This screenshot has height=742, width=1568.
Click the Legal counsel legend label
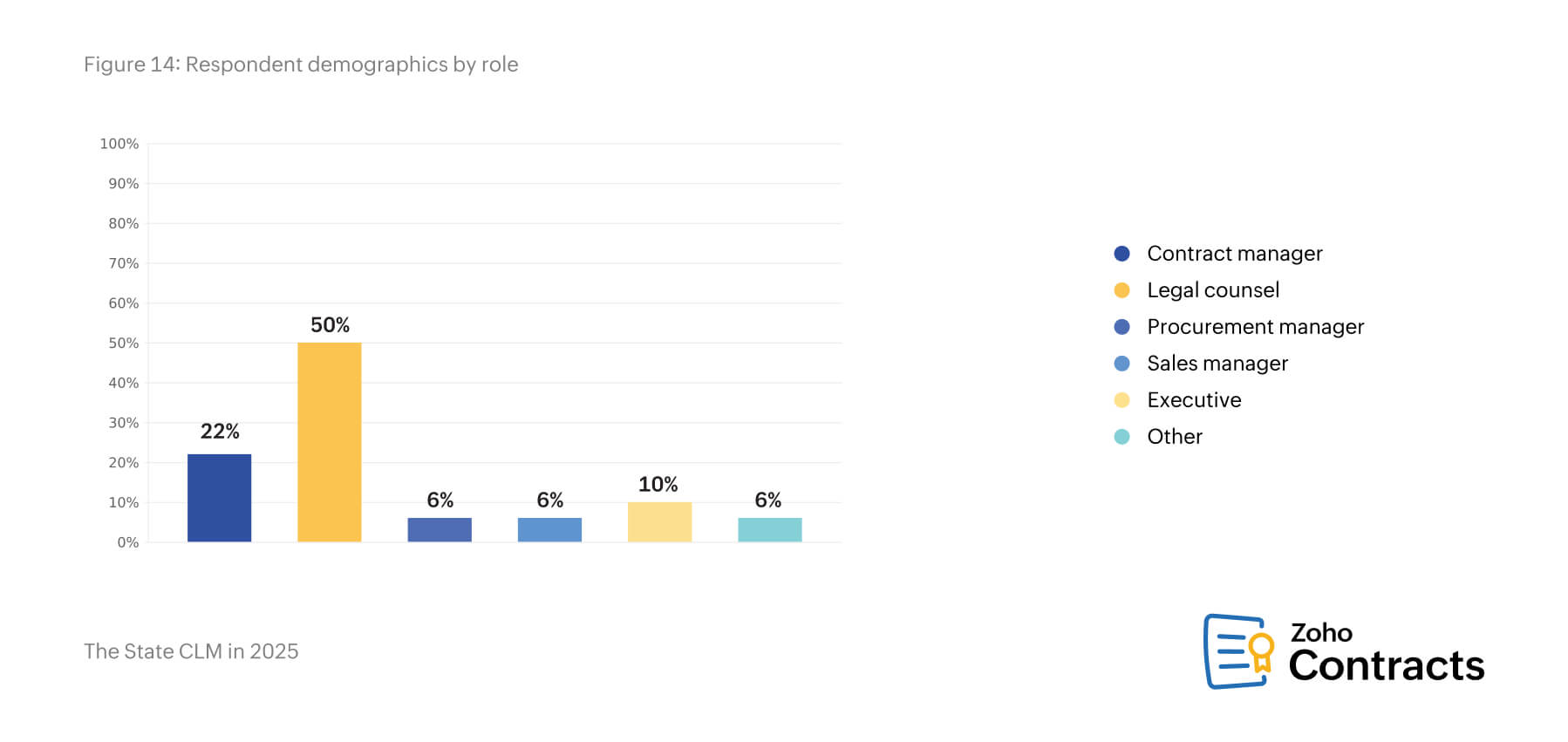pyautogui.click(x=1212, y=290)
